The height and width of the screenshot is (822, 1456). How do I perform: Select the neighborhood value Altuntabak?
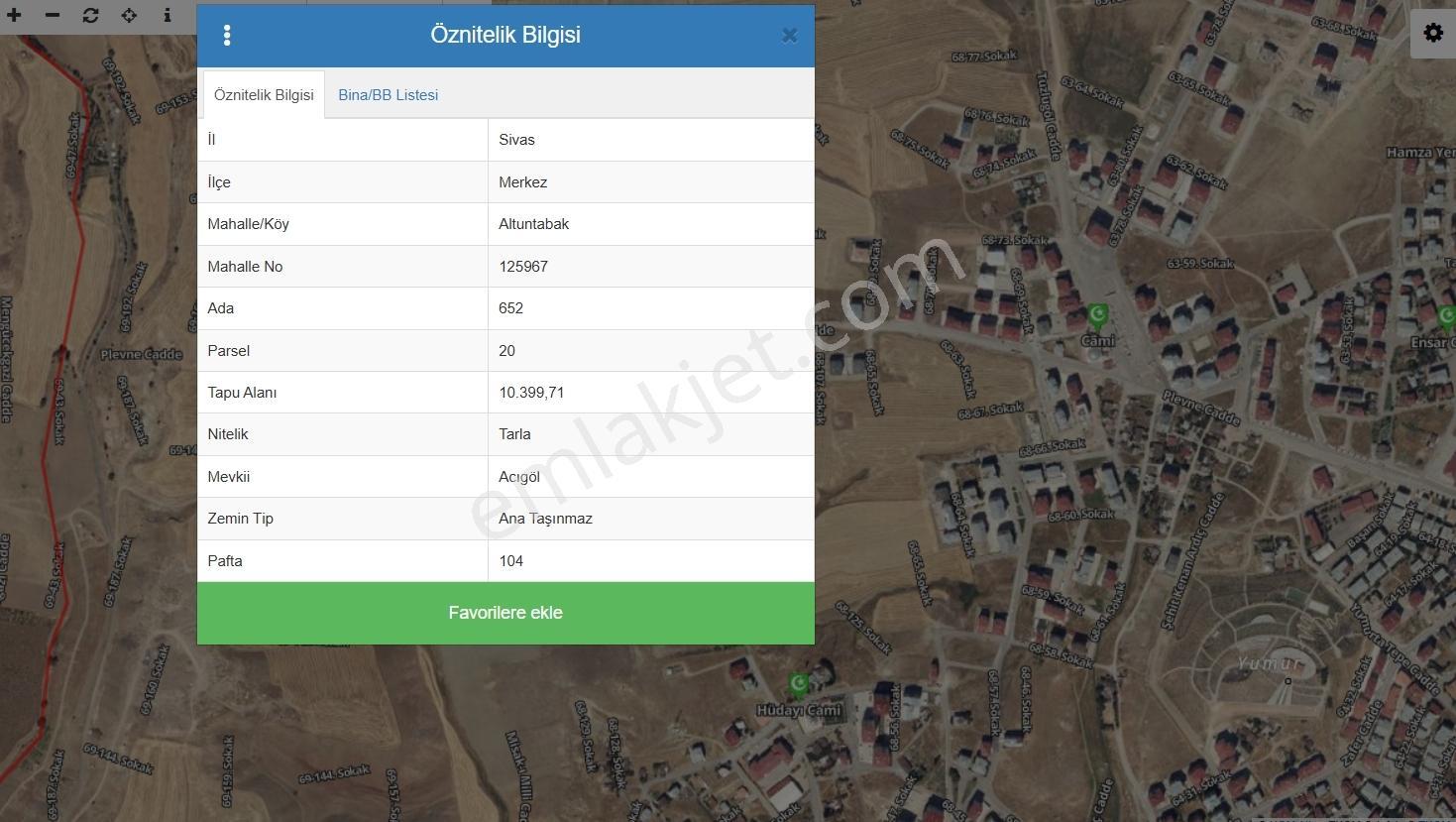(x=534, y=224)
